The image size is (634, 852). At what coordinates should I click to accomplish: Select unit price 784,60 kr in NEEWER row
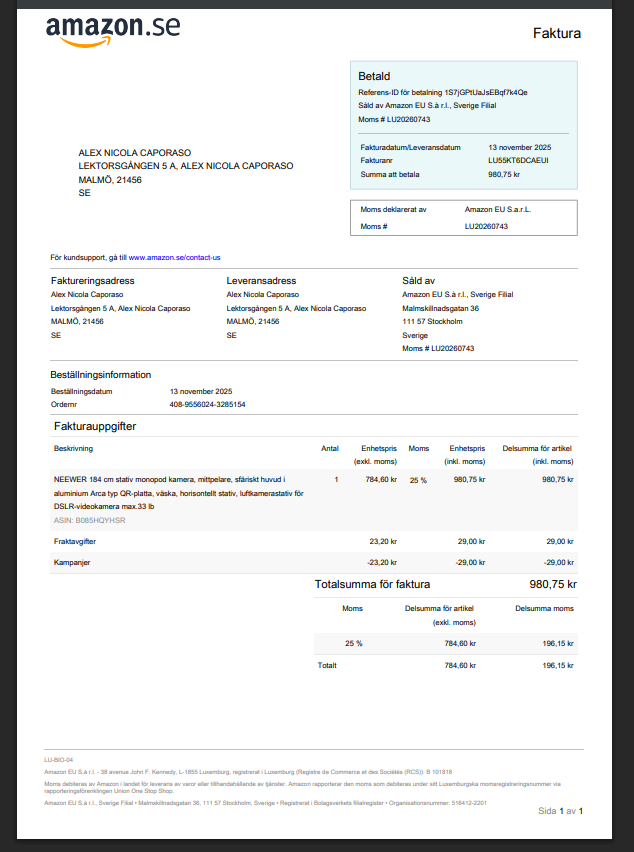tap(381, 480)
